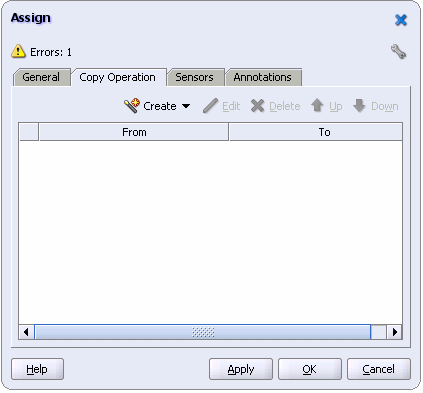The height and width of the screenshot is (393, 423).
Task: Click the To column header
Action: [x=316, y=132]
